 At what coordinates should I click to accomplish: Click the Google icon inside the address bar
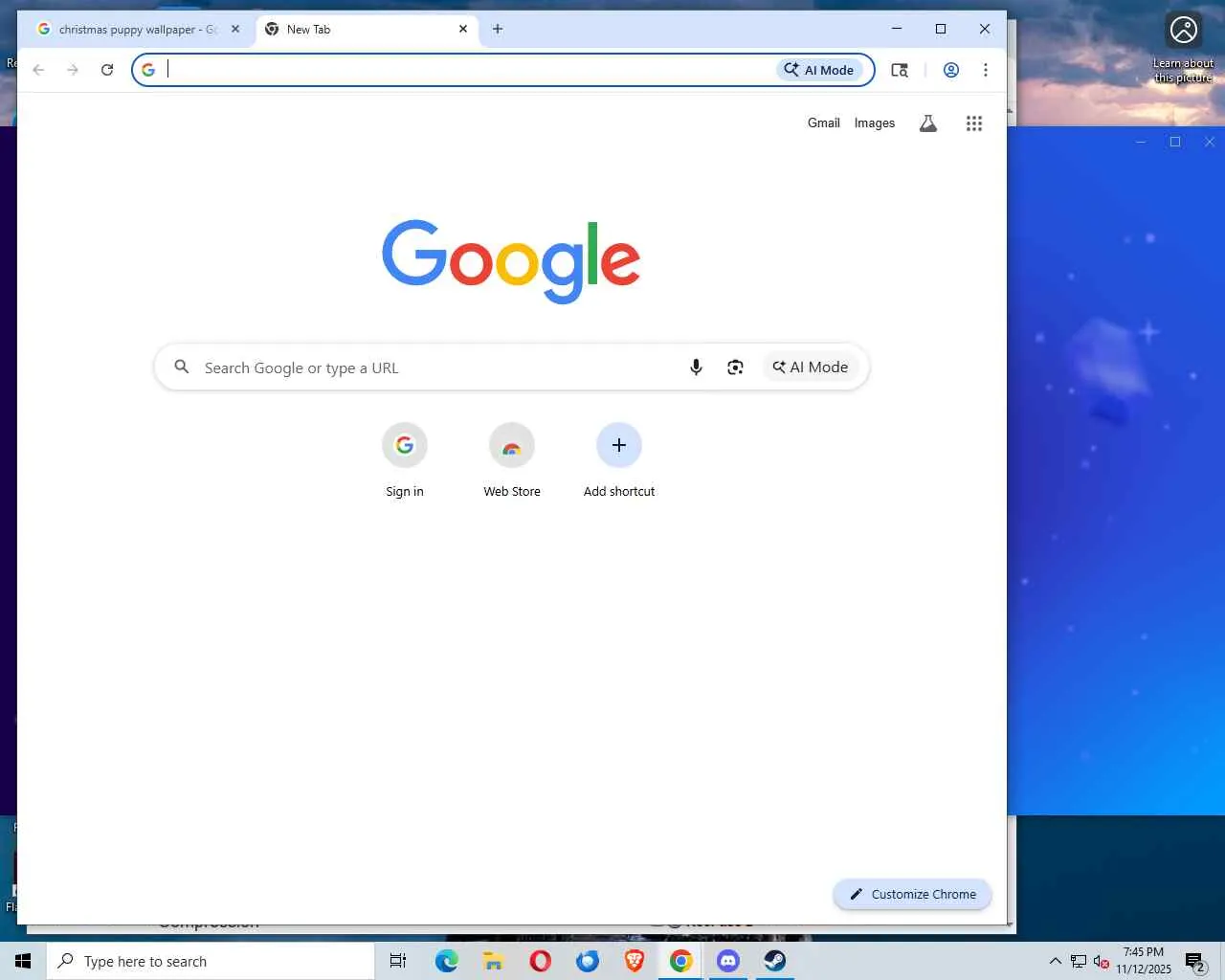(148, 70)
